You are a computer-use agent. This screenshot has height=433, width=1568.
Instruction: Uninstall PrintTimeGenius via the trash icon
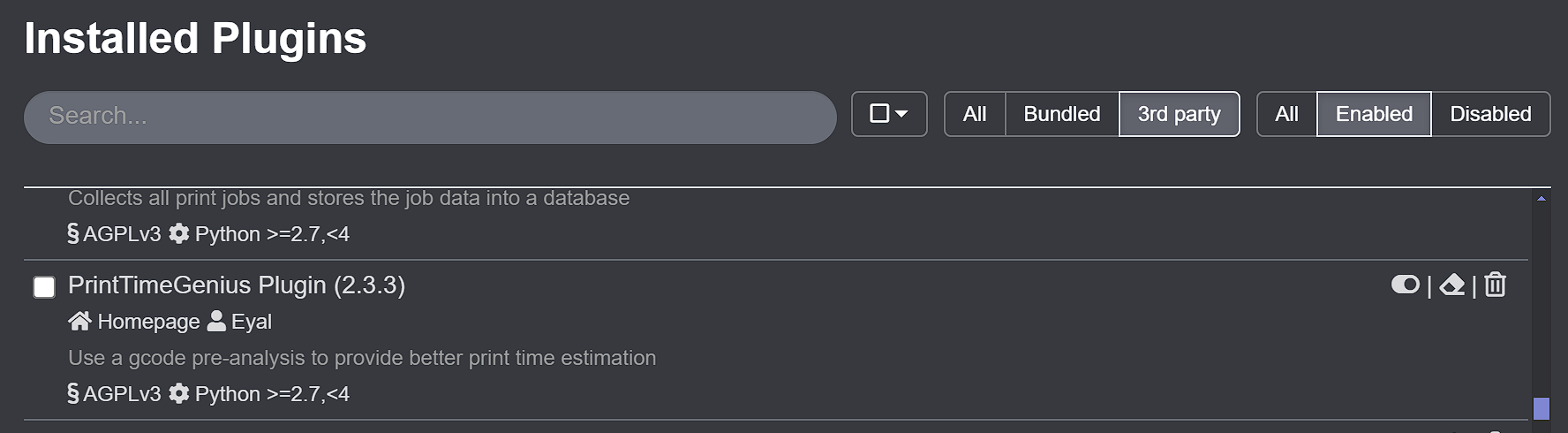coord(1495,285)
